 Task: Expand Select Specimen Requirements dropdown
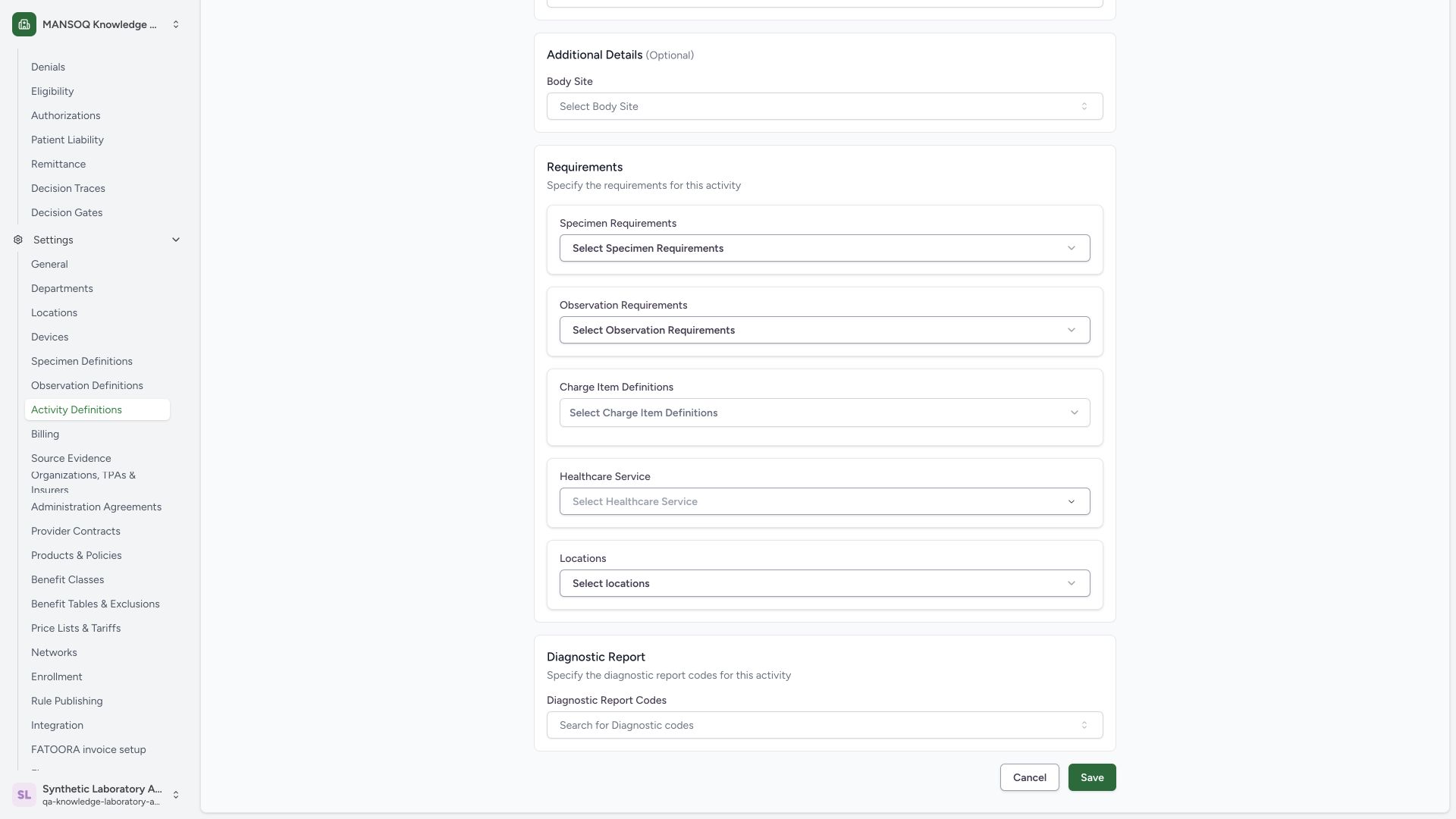pyautogui.click(x=824, y=248)
